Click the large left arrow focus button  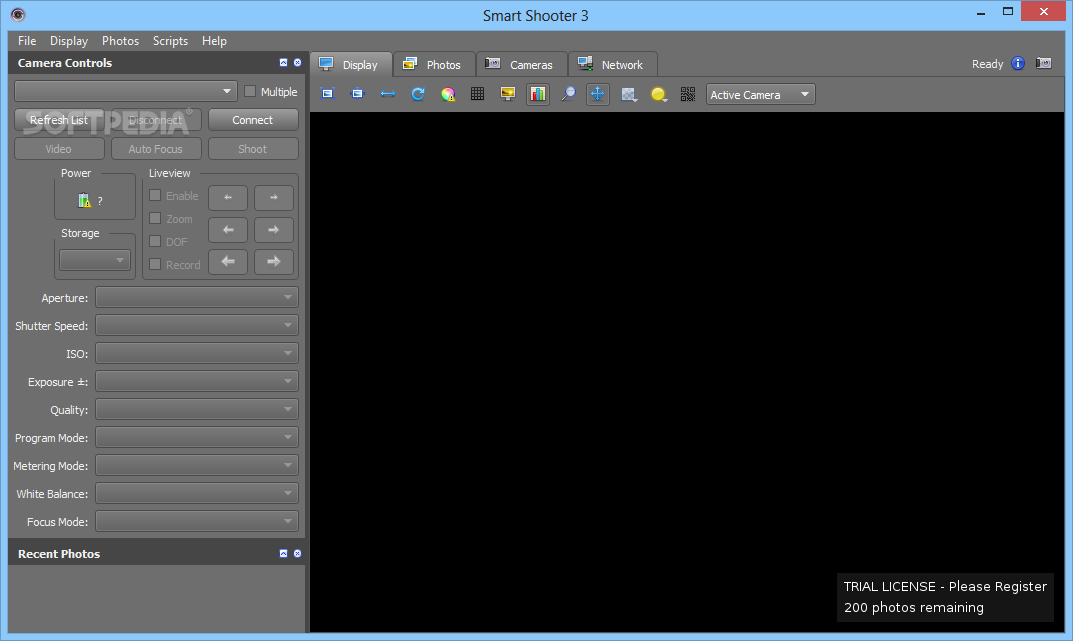(228, 261)
